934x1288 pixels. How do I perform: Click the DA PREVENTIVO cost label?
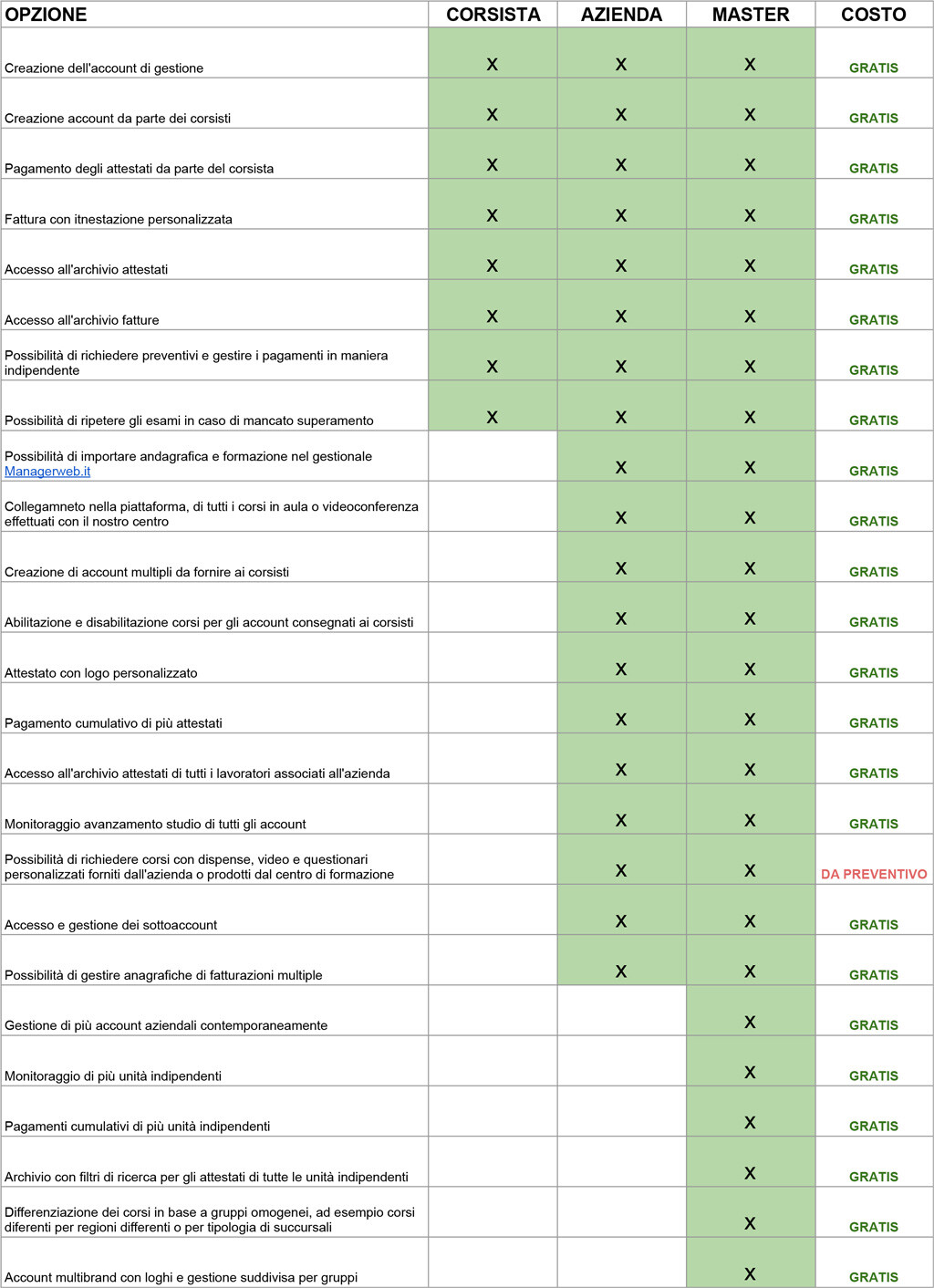pyautogui.click(x=873, y=874)
